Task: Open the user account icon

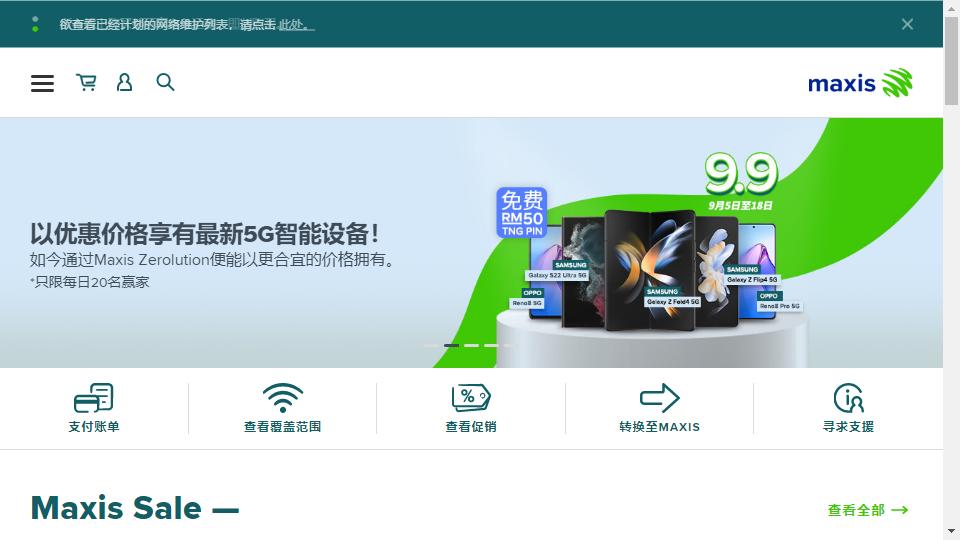Action: pos(124,82)
